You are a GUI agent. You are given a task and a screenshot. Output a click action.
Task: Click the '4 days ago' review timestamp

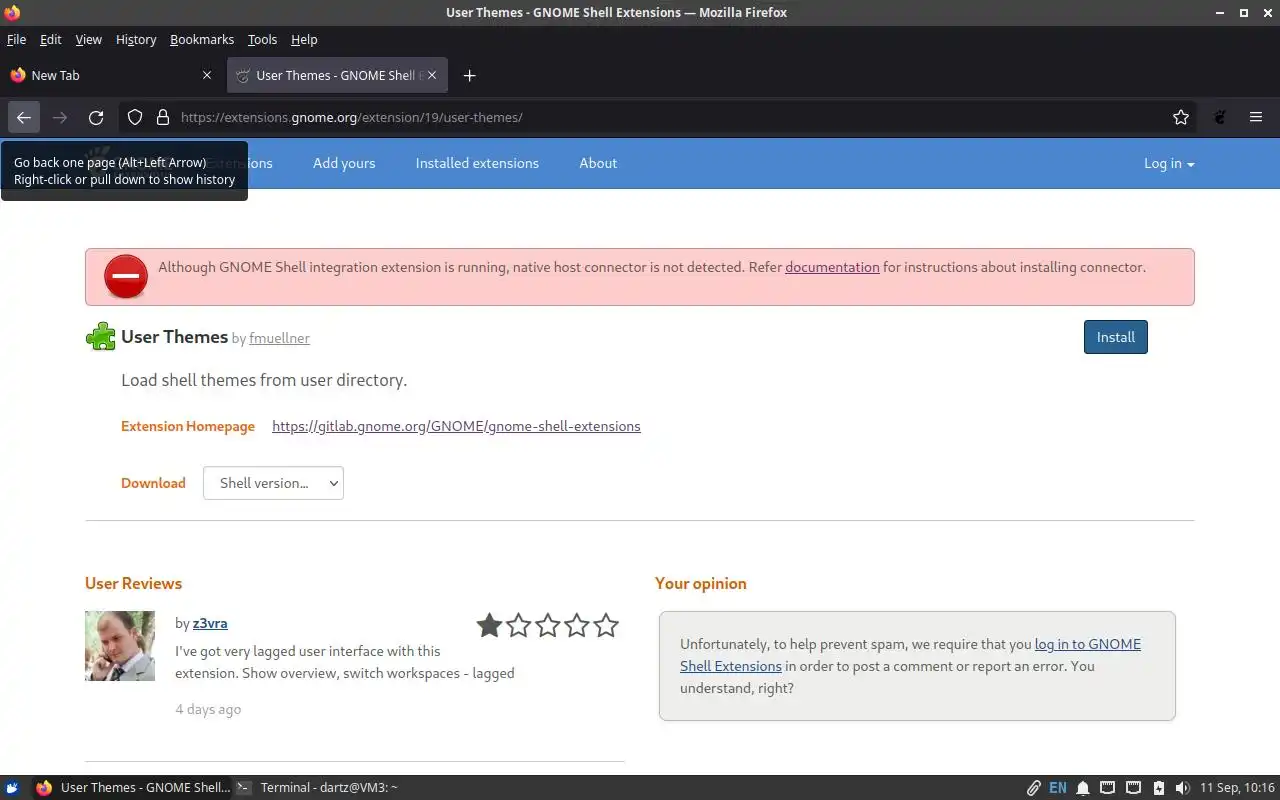(x=208, y=709)
